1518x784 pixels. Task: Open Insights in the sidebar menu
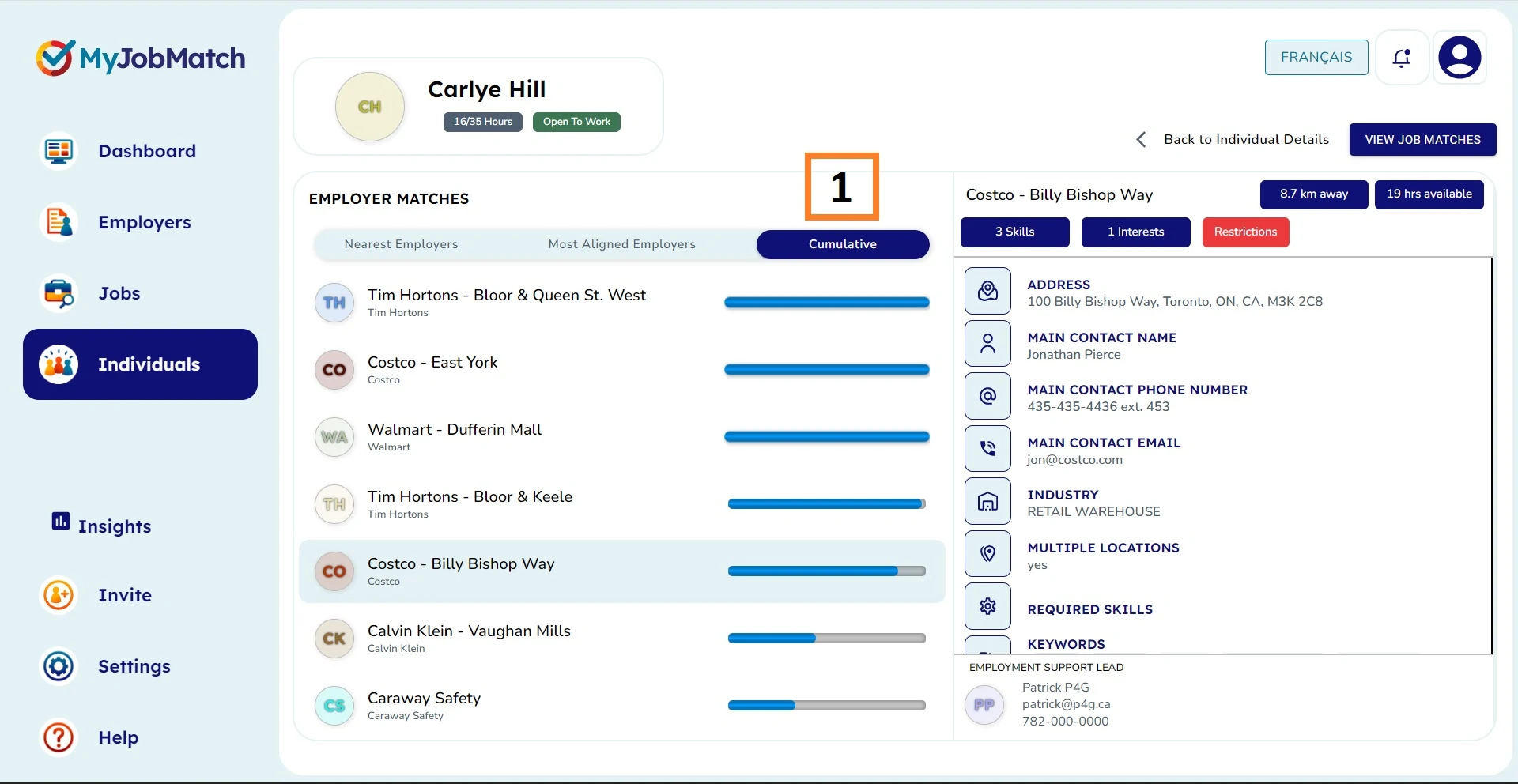(x=115, y=526)
